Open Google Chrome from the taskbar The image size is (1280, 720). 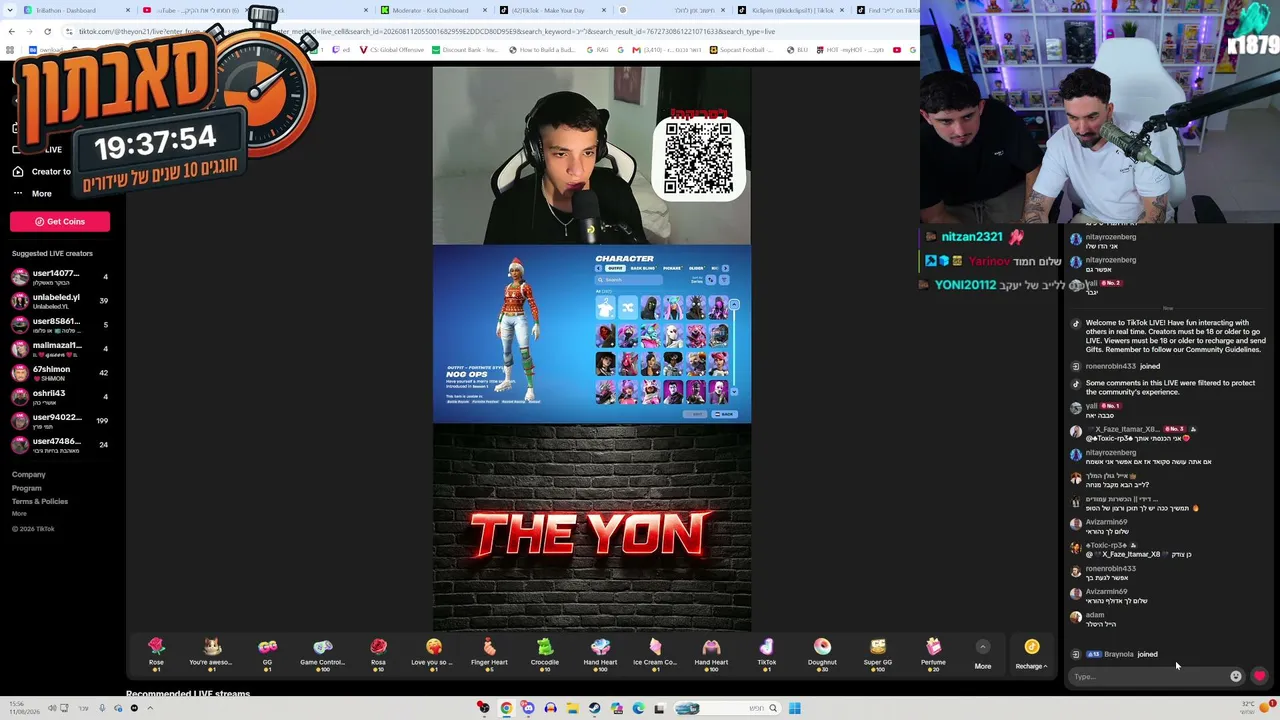pyautogui.click(x=506, y=708)
